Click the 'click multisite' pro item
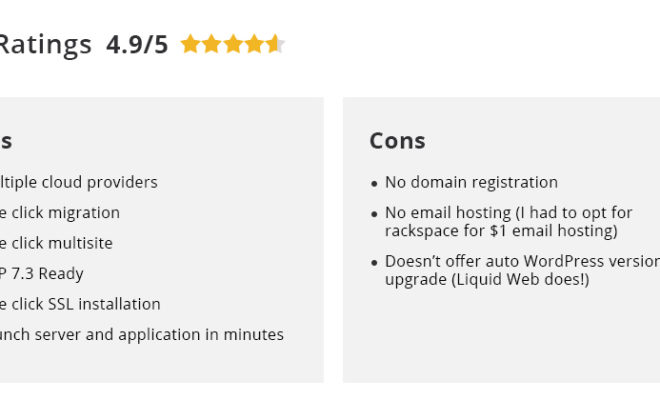 (x=56, y=243)
